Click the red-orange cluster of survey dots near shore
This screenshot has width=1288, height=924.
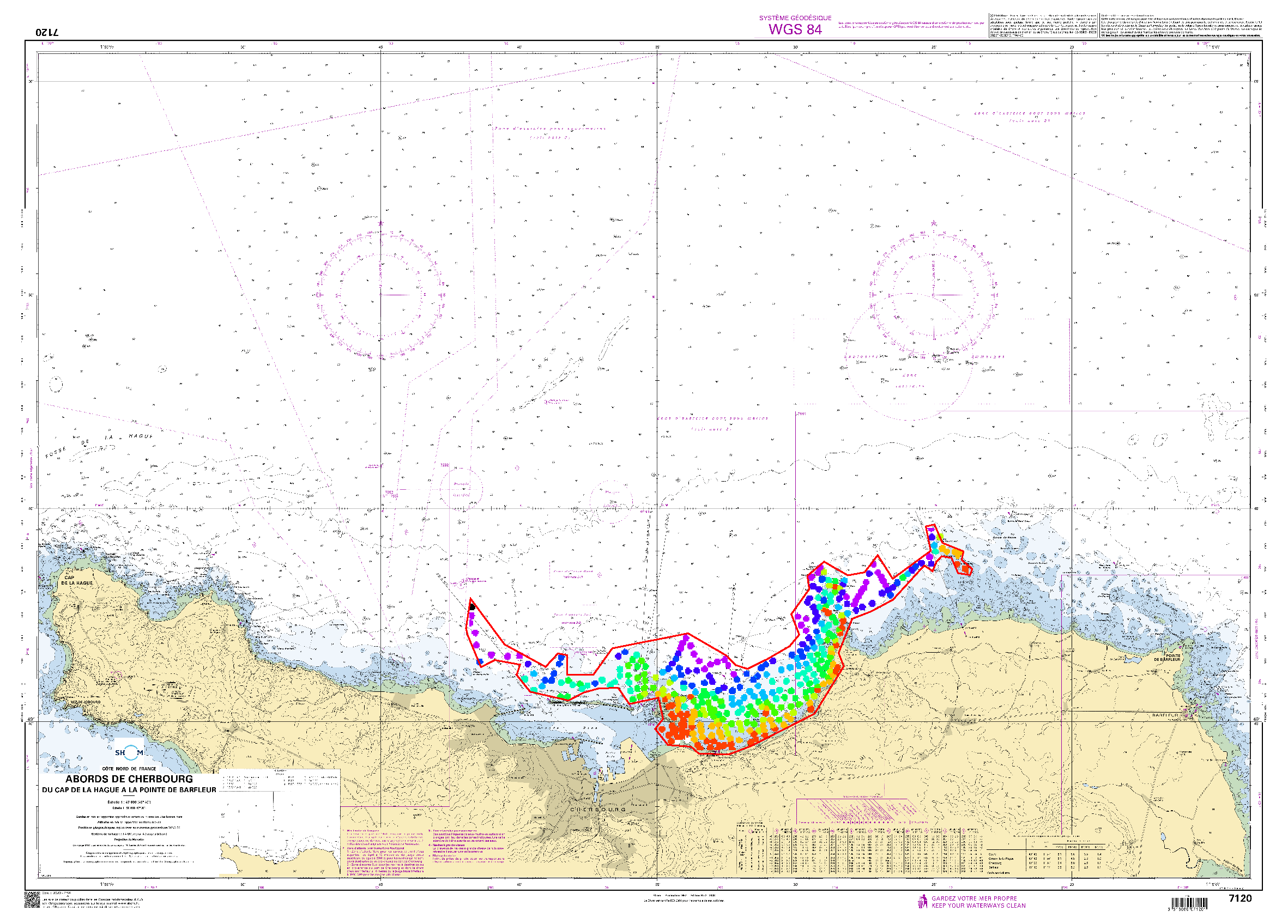click(679, 726)
